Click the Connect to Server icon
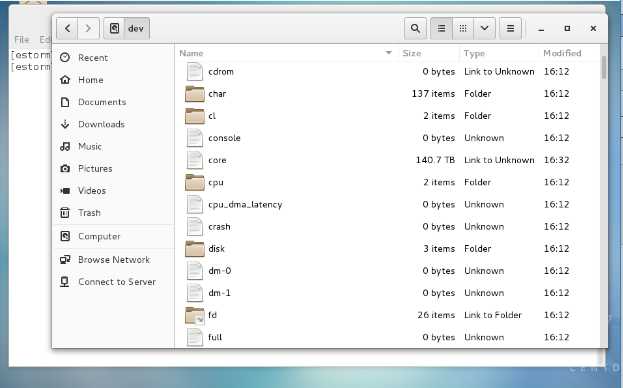 [64, 282]
